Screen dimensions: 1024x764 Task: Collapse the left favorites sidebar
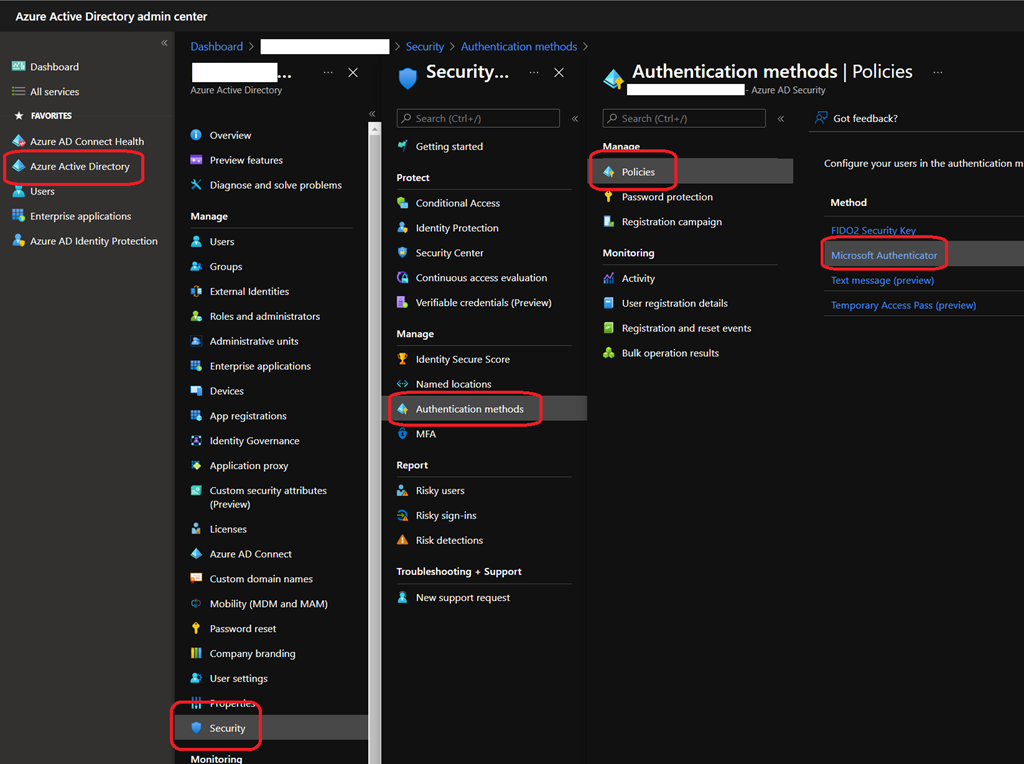pyautogui.click(x=165, y=43)
